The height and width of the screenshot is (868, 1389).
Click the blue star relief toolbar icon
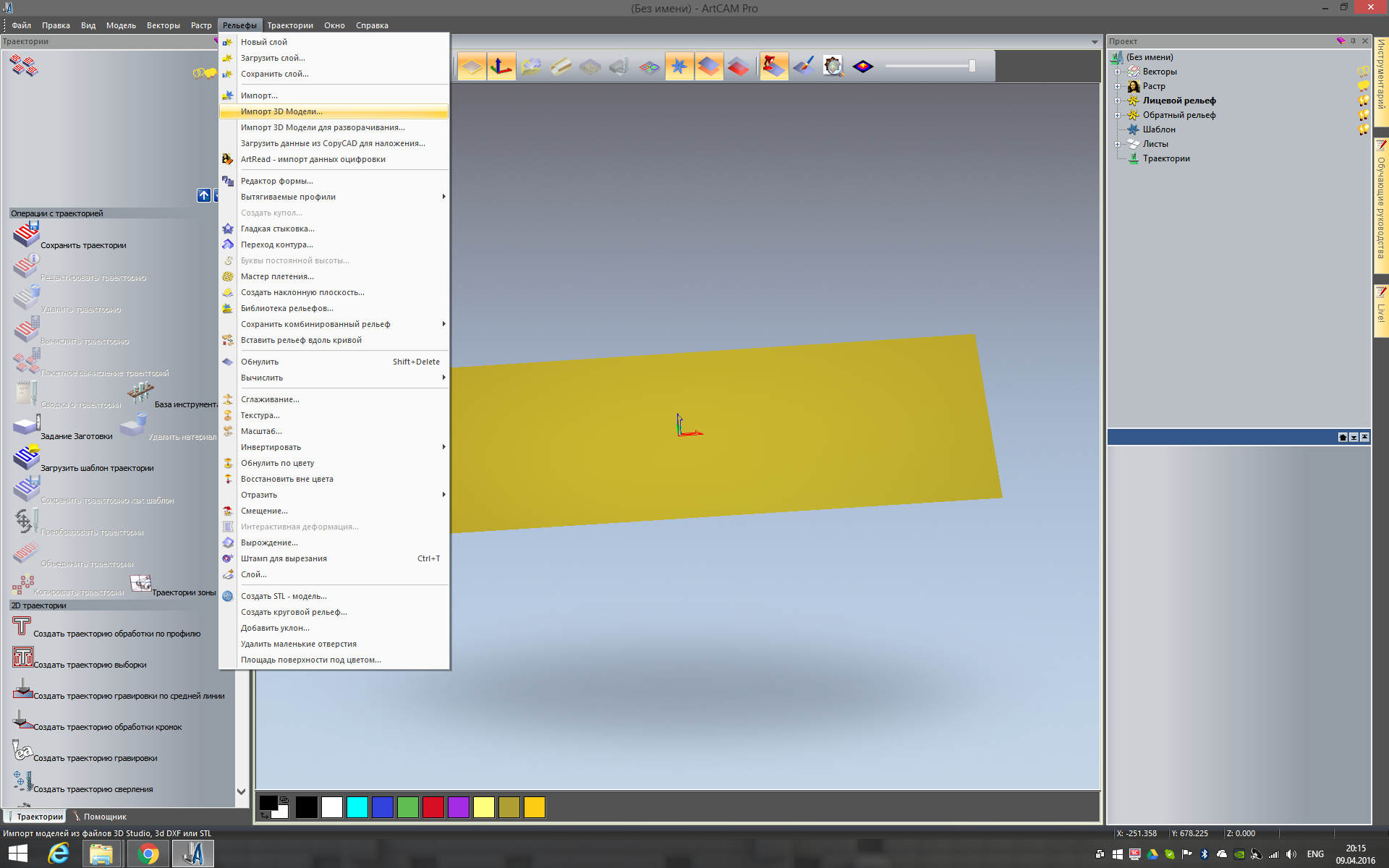(679, 67)
